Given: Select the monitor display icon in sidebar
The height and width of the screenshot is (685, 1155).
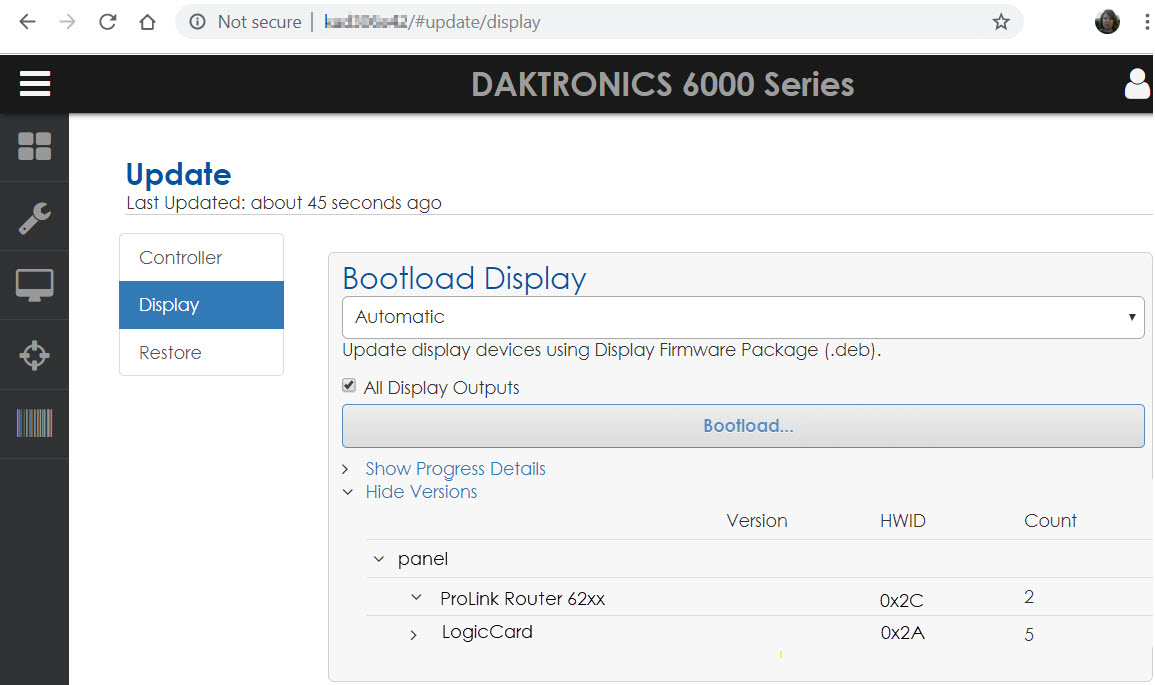Looking at the screenshot, I should (x=35, y=285).
